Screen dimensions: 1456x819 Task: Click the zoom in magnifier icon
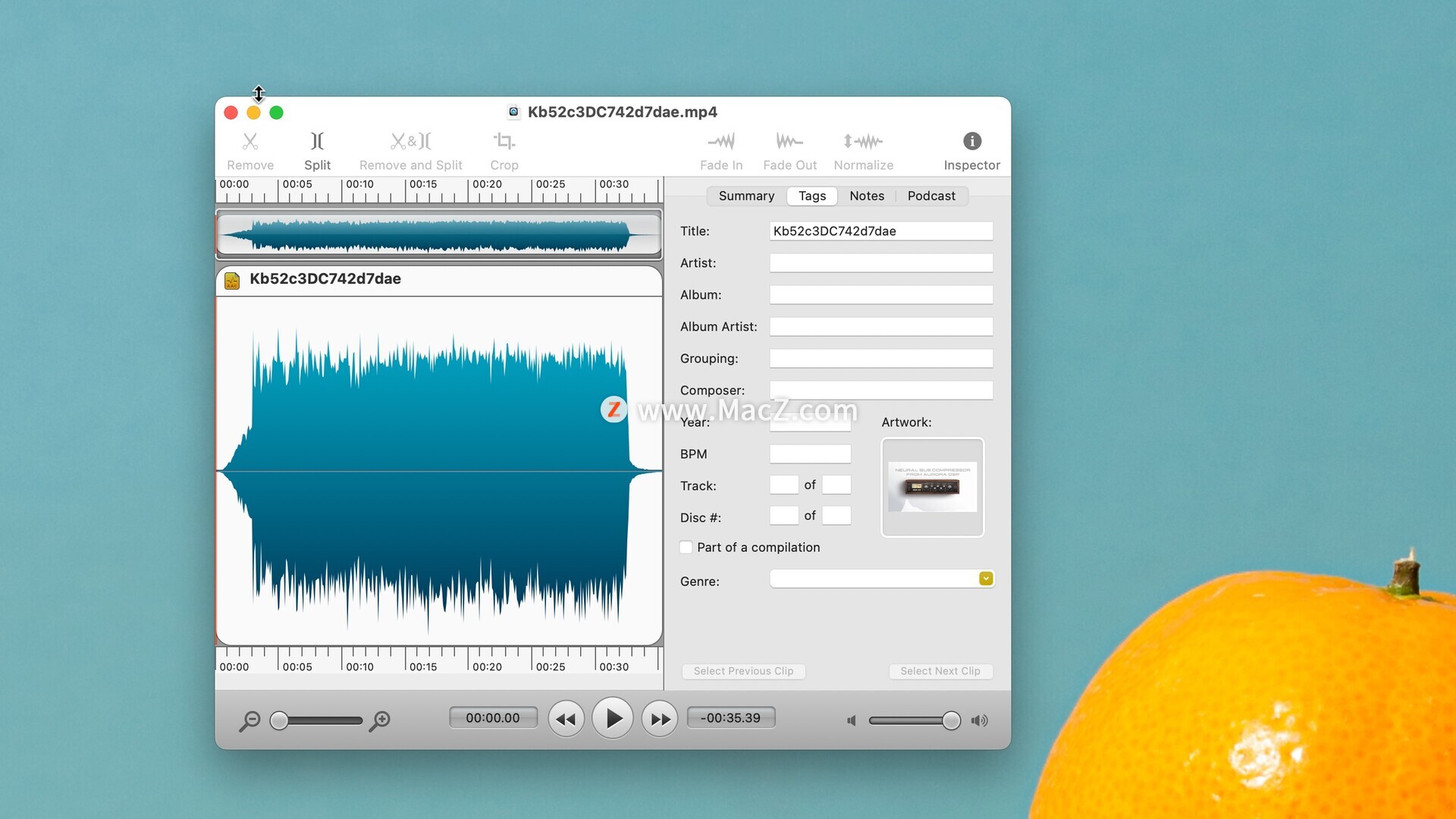tap(379, 721)
